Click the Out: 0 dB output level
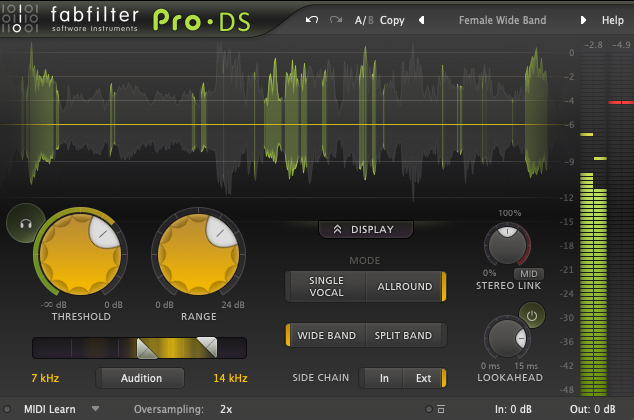The height and width of the screenshot is (420, 634). pos(592,409)
